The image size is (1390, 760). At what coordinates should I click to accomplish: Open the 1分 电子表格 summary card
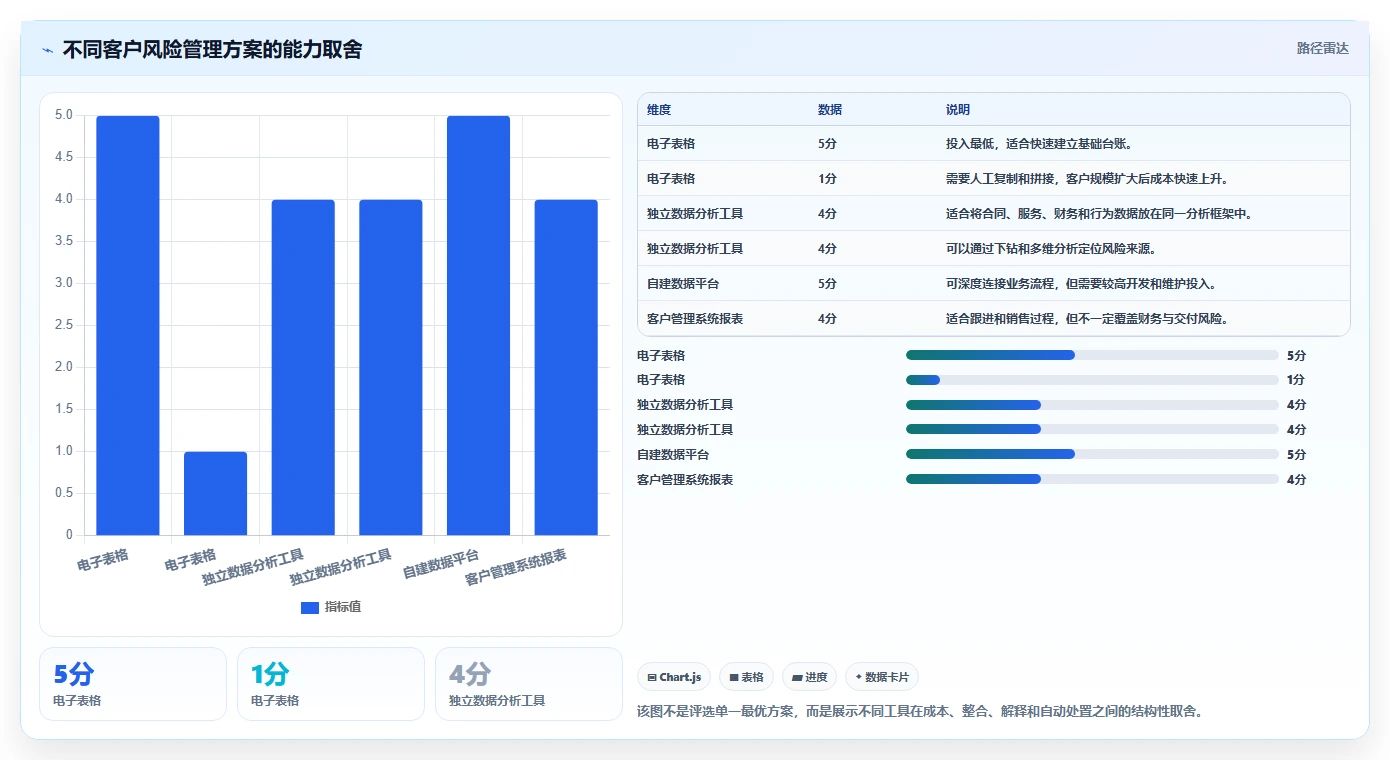(331, 684)
